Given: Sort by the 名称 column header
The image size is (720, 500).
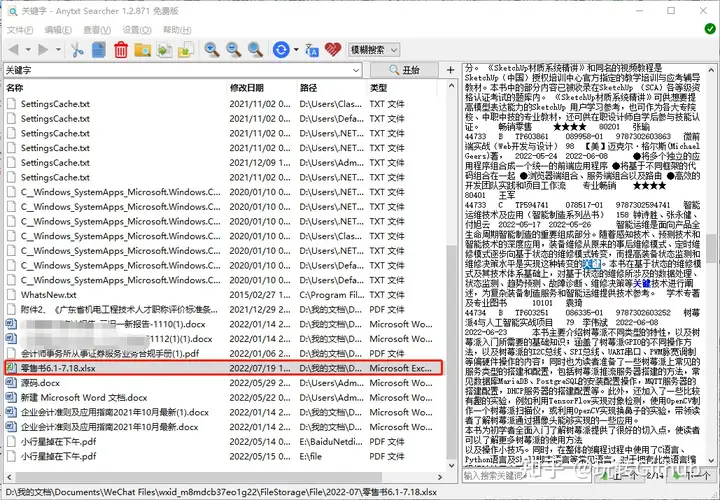Looking at the screenshot, I should (x=115, y=88).
